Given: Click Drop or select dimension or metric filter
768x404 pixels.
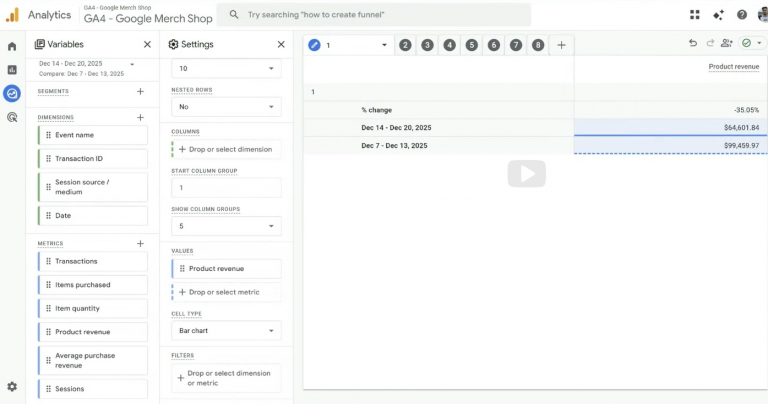Looking at the screenshot, I should click(x=226, y=378).
